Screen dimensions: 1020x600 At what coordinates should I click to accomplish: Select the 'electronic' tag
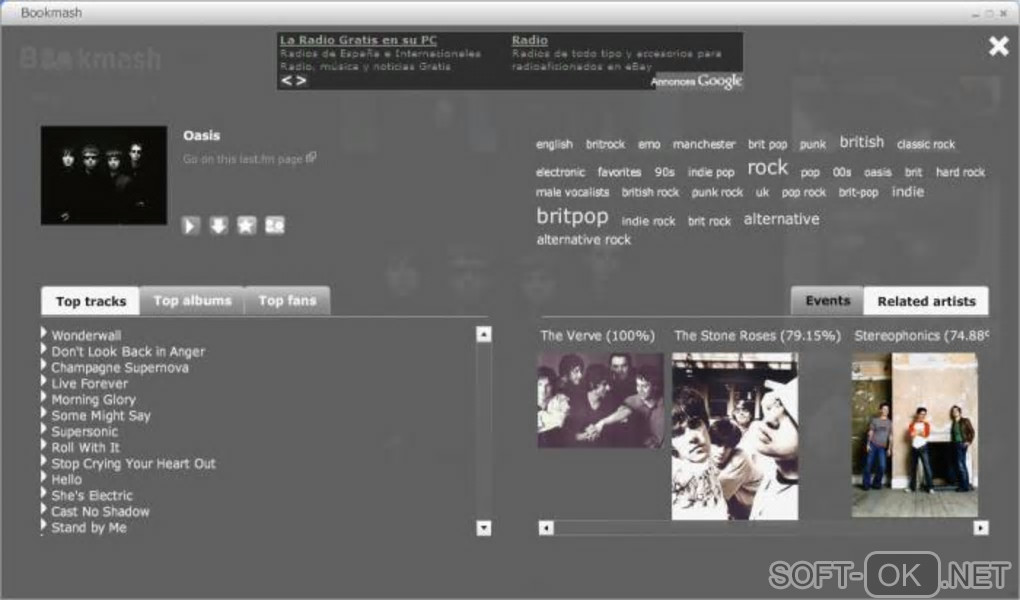560,172
